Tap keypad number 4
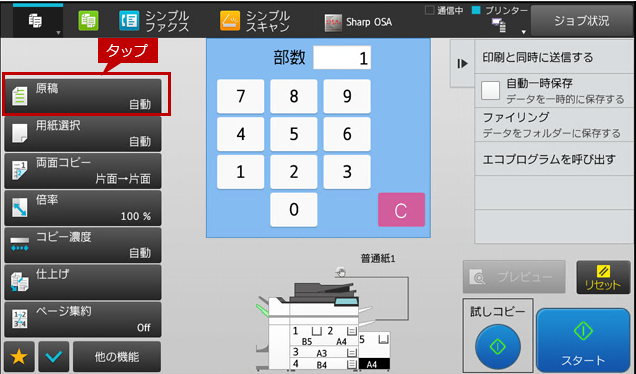The height and width of the screenshot is (374, 636). point(241,134)
